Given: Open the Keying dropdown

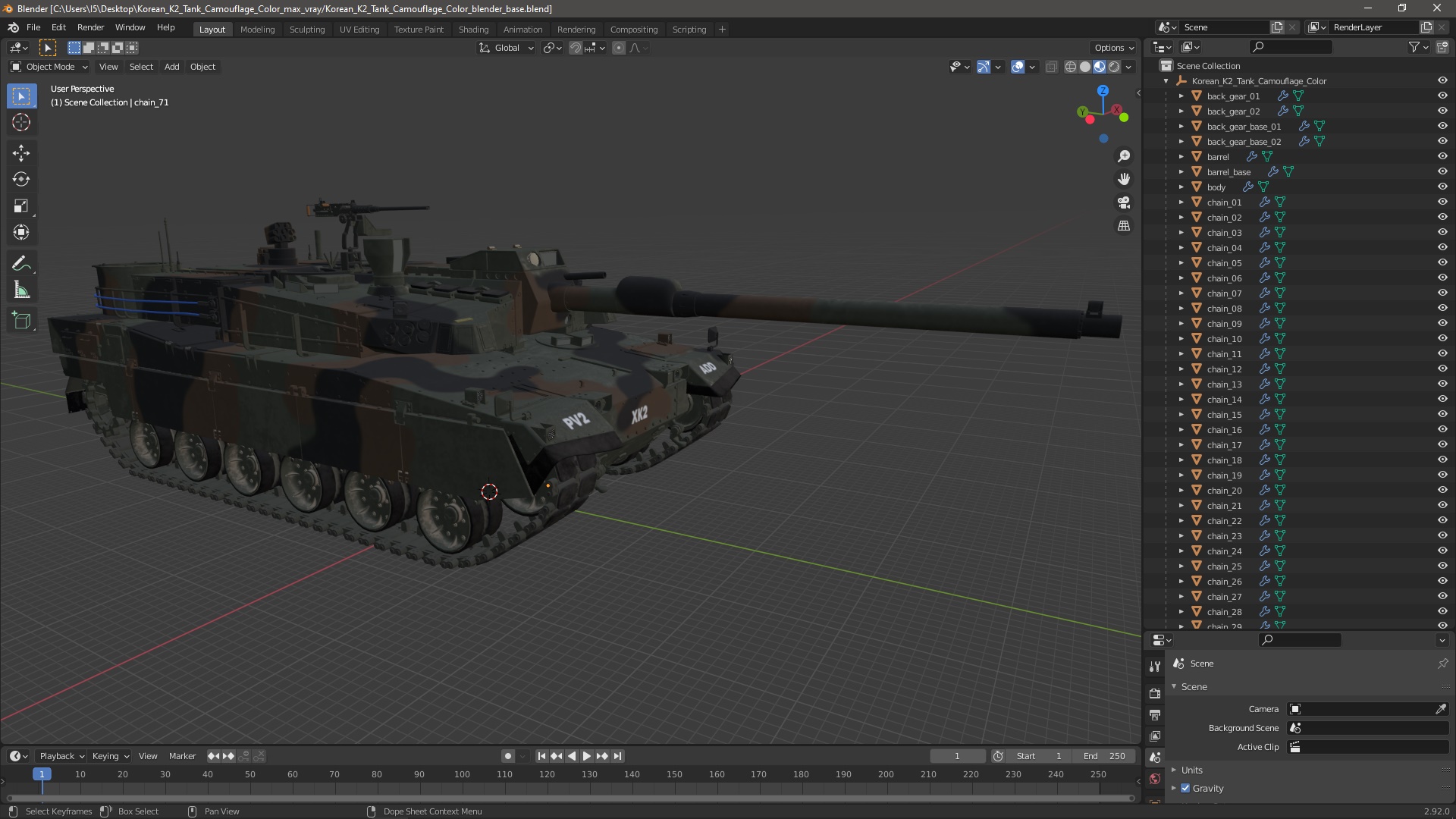Looking at the screenshot, I should pyautogui.click(x=111, y=756).
